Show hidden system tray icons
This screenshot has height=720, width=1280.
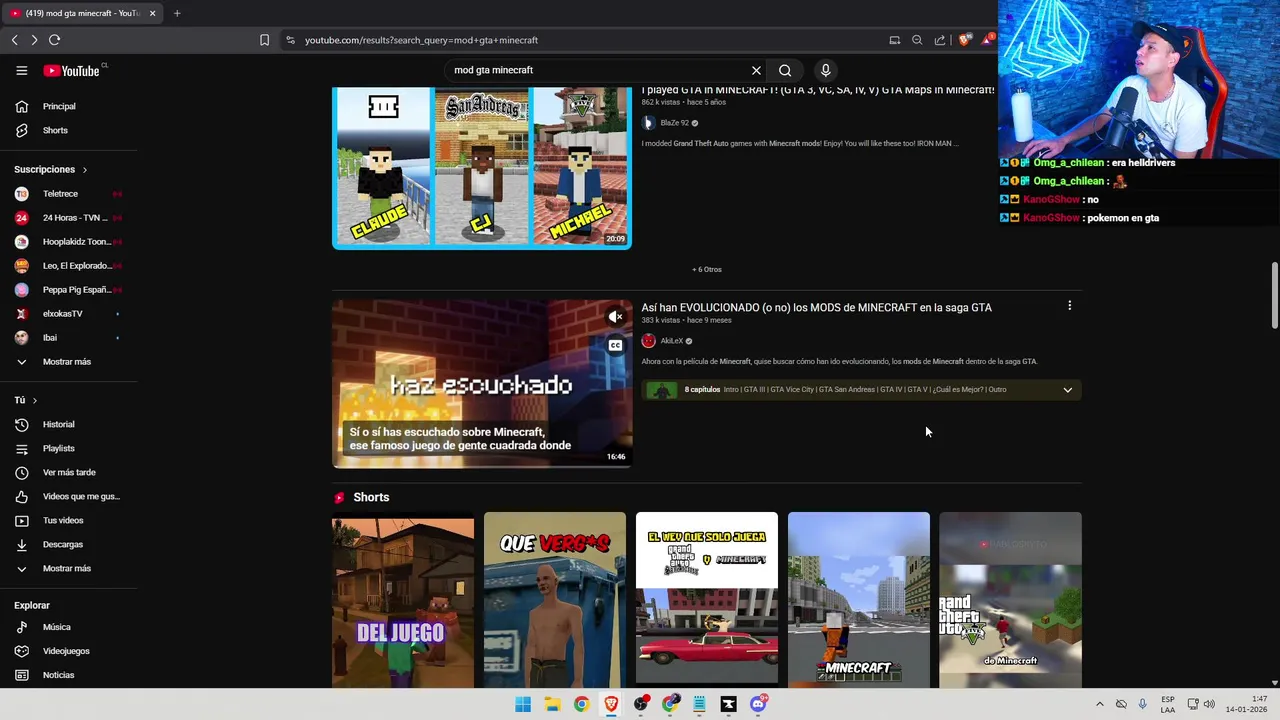coord(1100,704)
